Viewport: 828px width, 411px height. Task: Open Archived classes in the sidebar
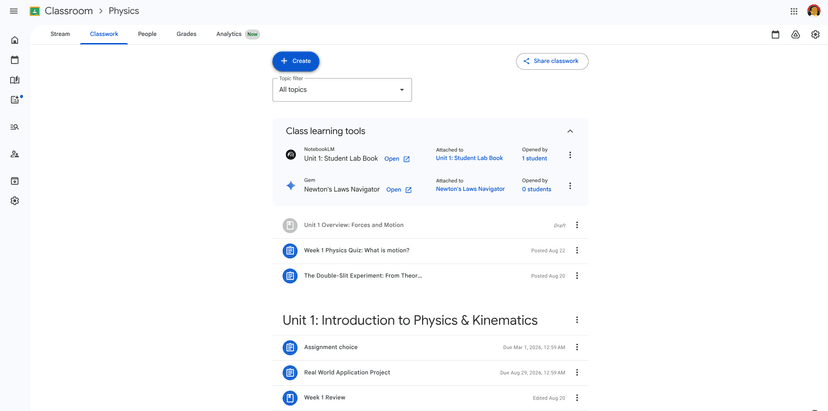[x=15, y=181]
